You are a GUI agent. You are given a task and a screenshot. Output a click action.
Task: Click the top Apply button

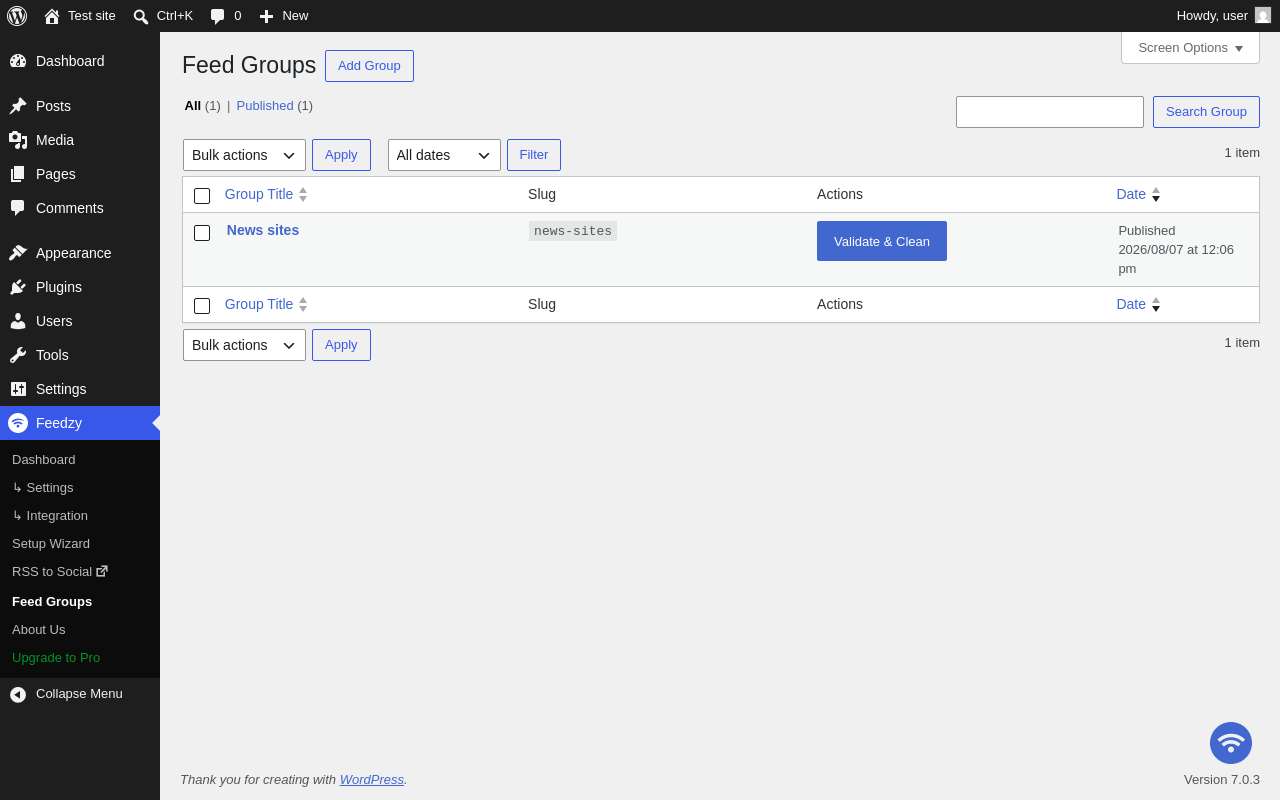[x=341, y=155]
